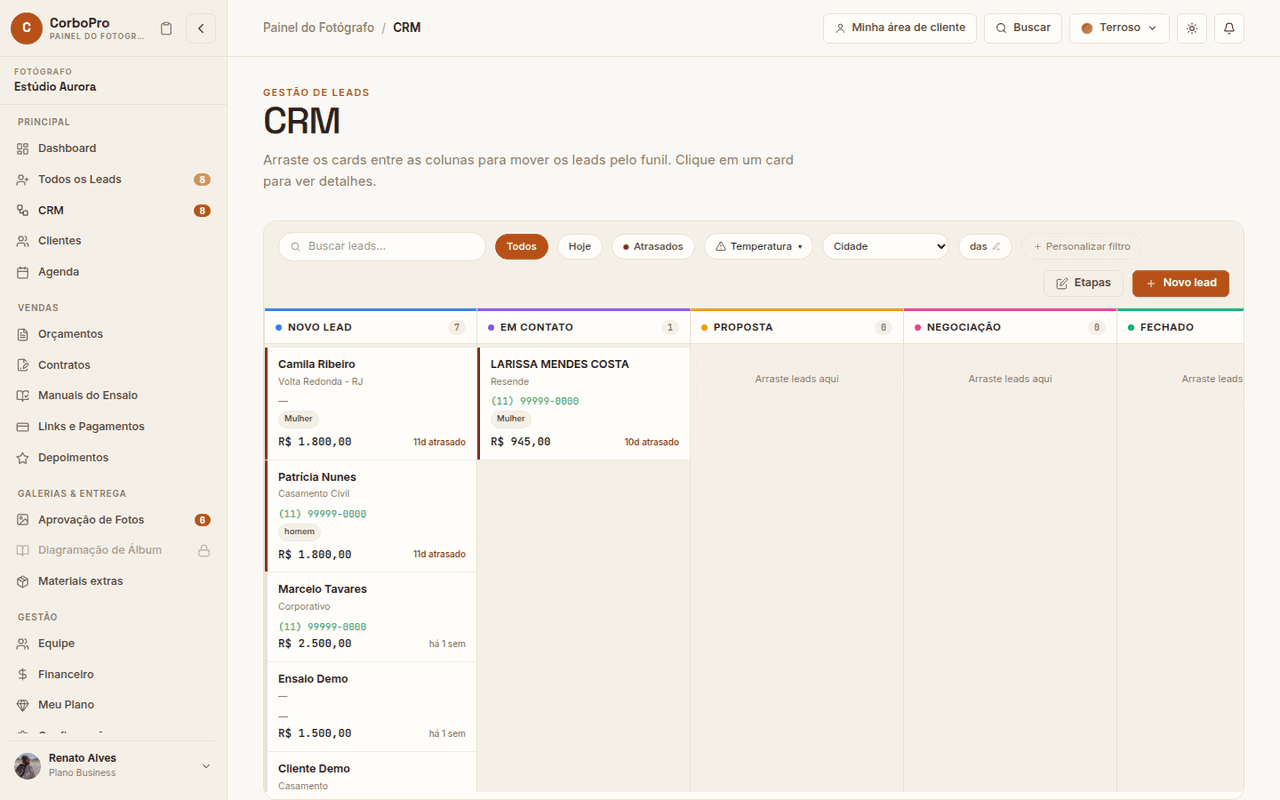The image size is (1280, 800).
Task: Toggle the light/dark theme sun icon
Action: pos(1192,28)
